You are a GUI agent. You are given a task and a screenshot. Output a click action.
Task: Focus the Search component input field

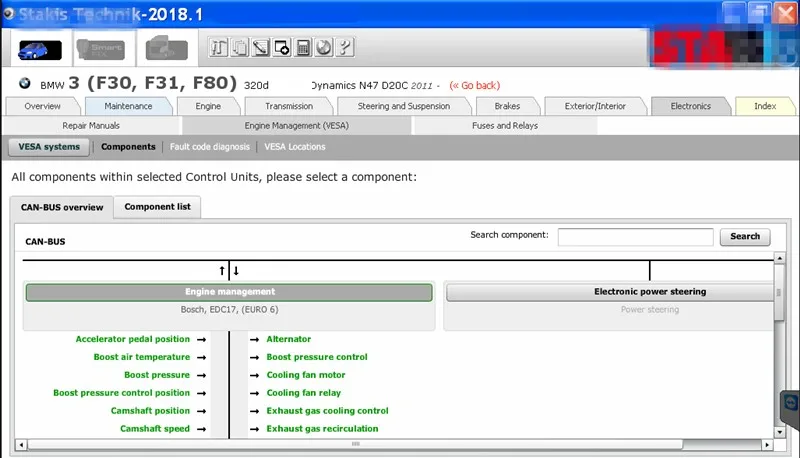pyautogui.click(x=635, y=237)
